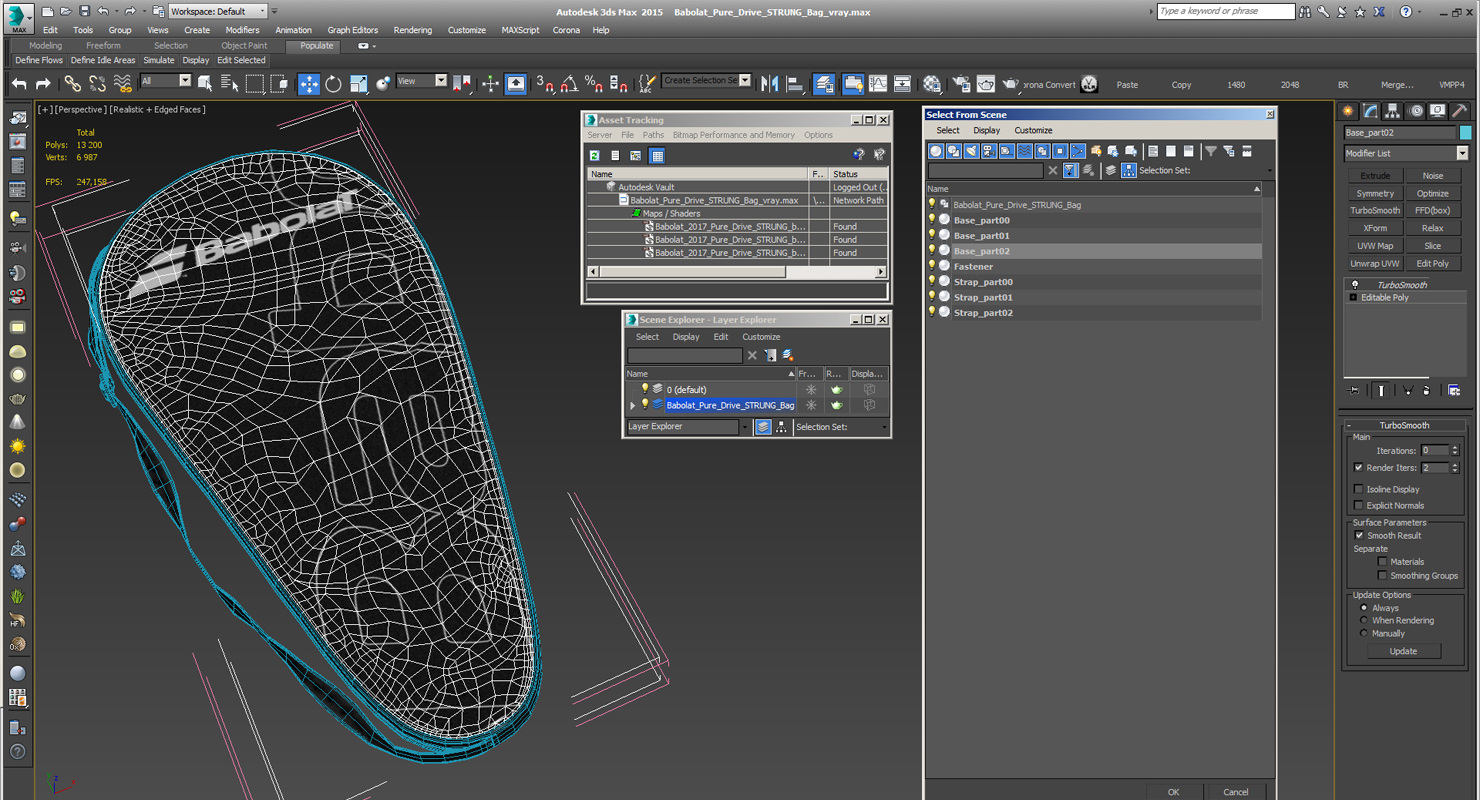
Task: Click the Update button in TurboSmooth
Action: click(1403, 651)
